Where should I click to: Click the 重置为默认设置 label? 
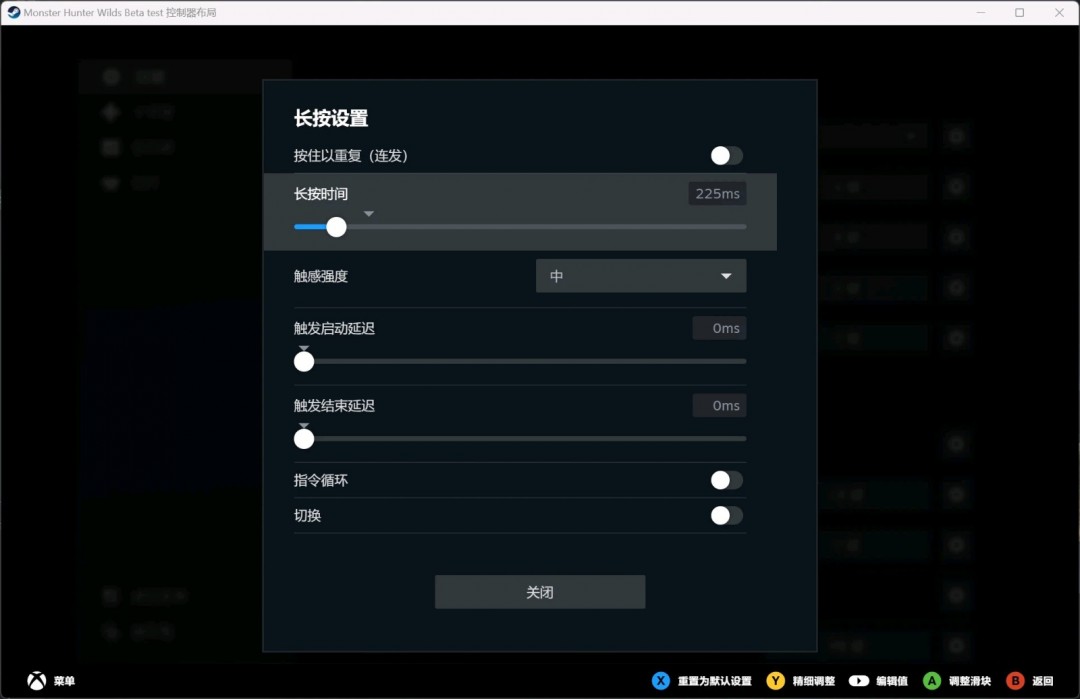(714, 682)
